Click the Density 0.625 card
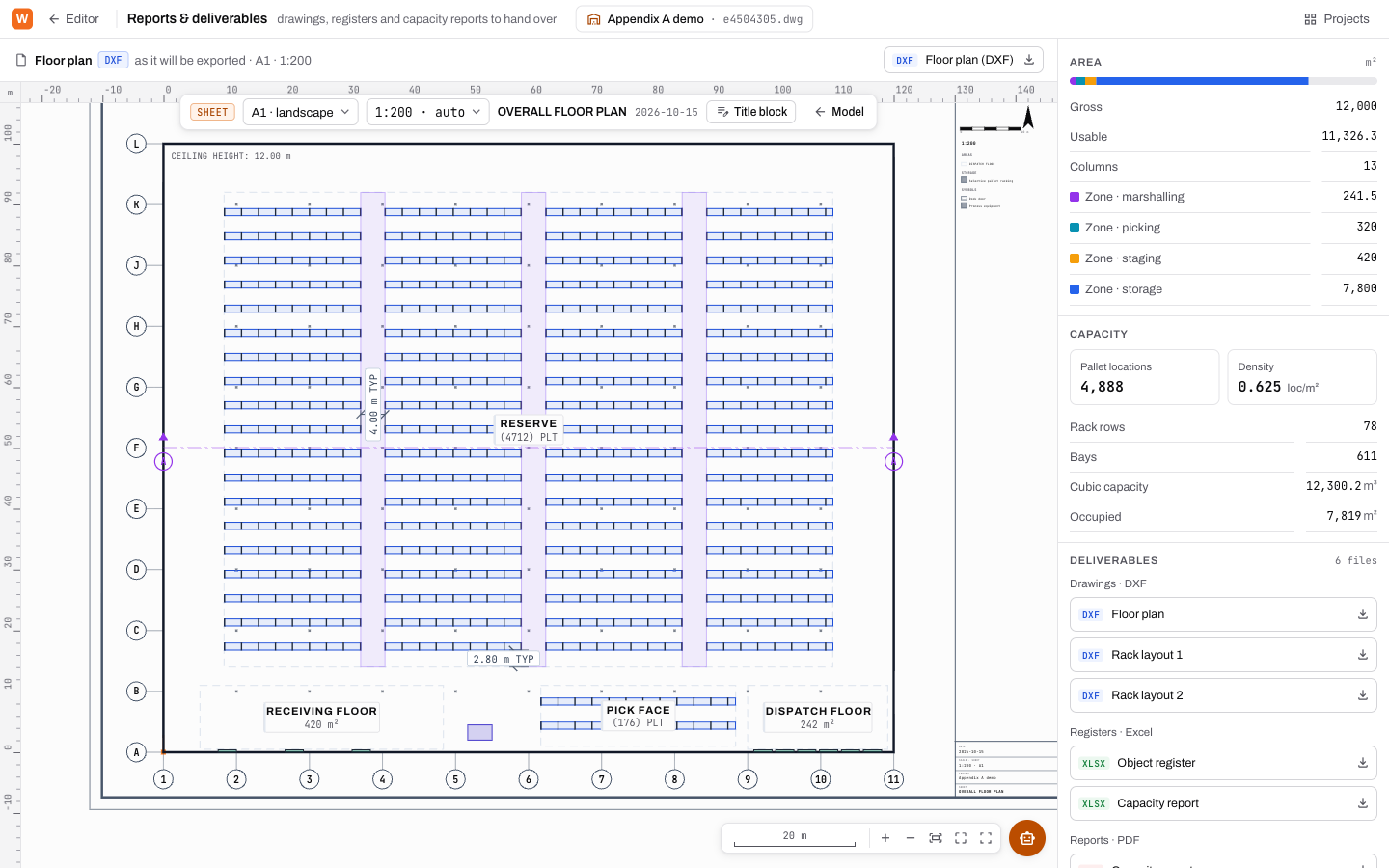This screenshot has height=868, width=1389. pyautogui.click(x=1302, y=377)
